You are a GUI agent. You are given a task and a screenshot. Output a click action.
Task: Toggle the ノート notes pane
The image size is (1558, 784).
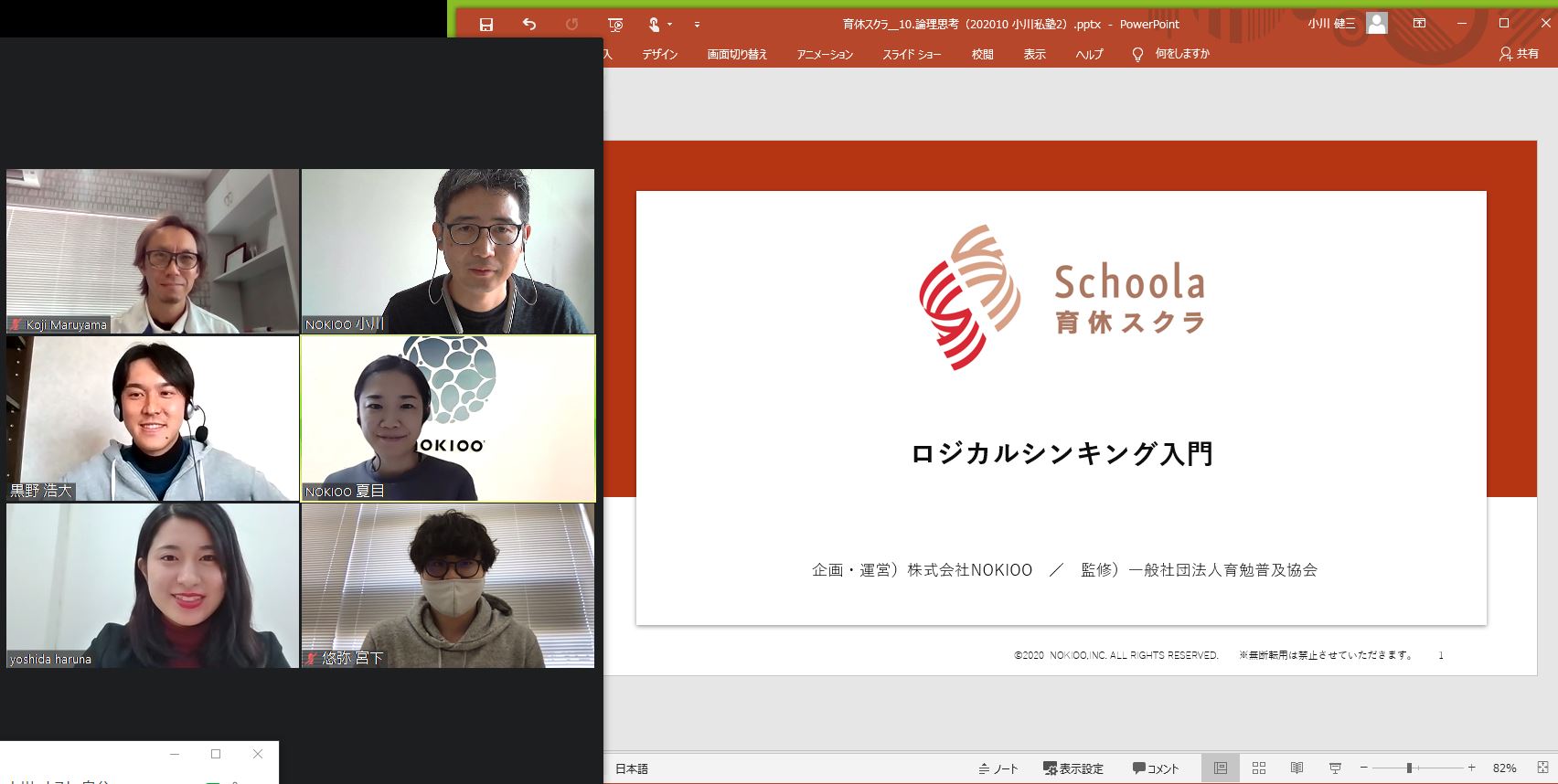point(998,768)
